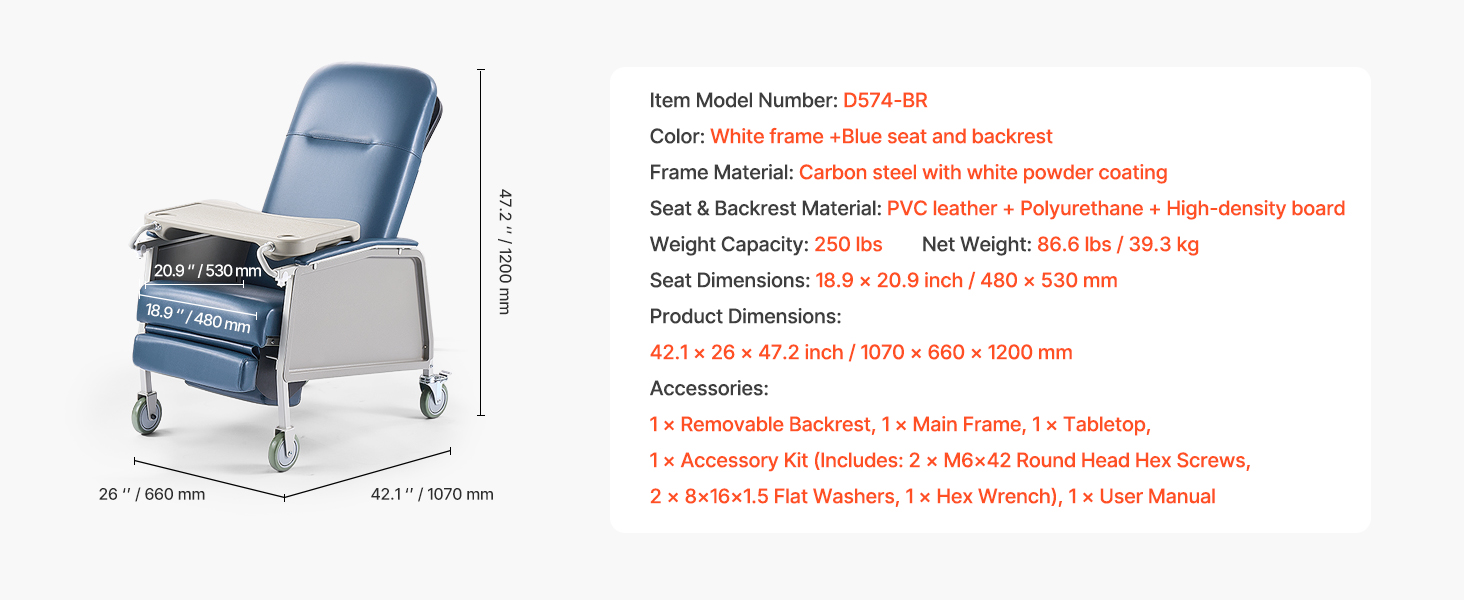
Task: Click the gray tray table on the recliner
Action: pos(250,222)
